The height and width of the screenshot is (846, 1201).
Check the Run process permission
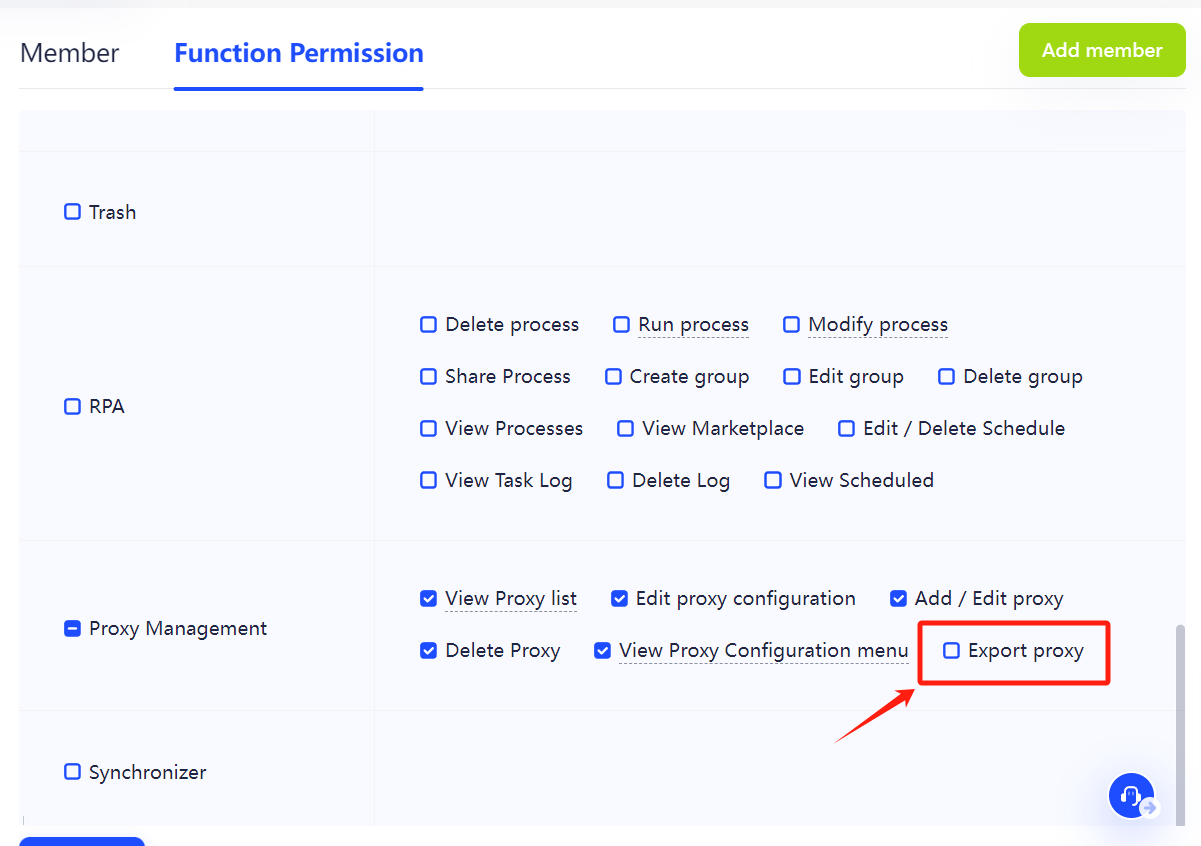(x=621, y=325)
